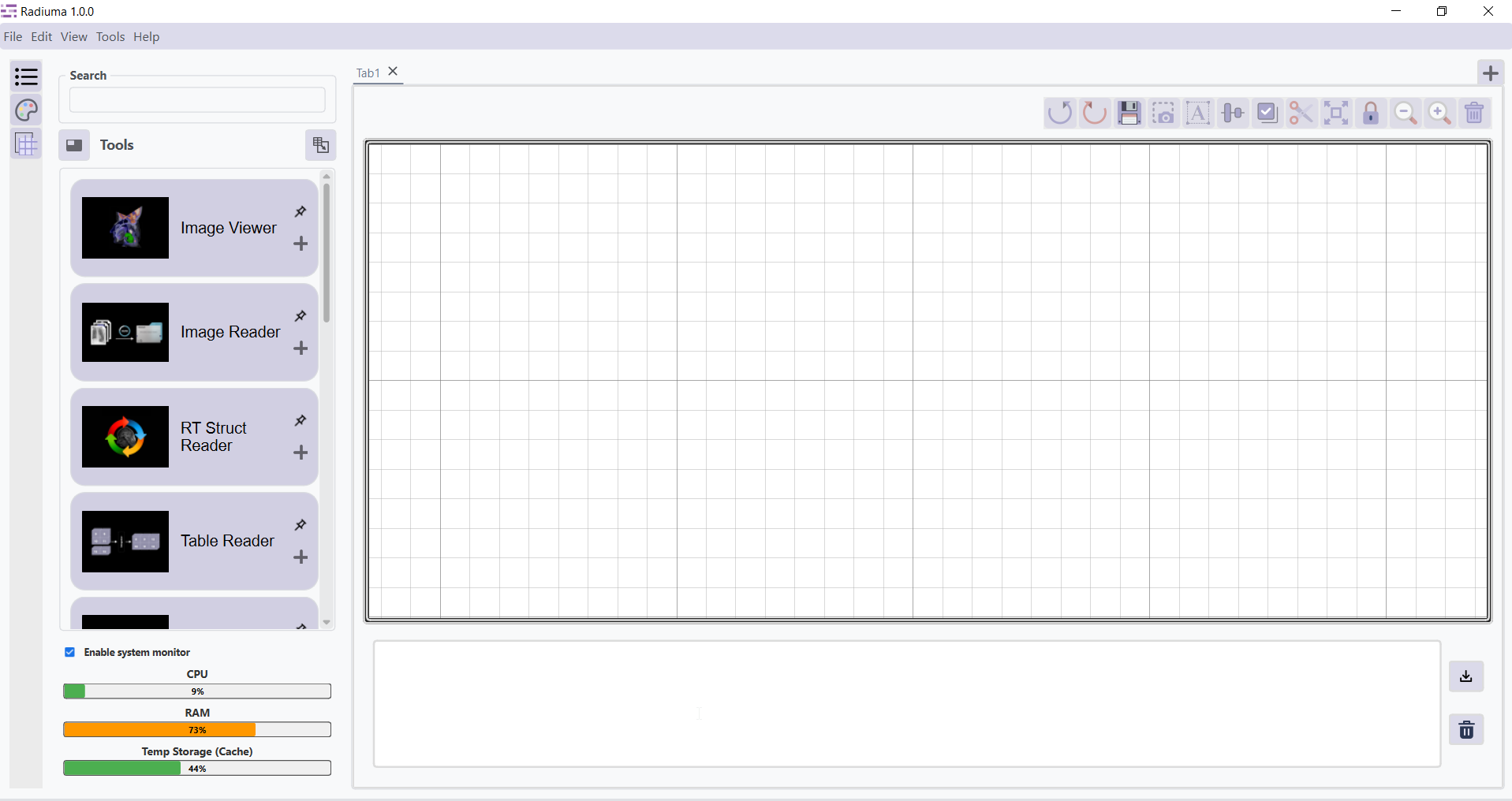1512x801 pixels.
Task: Click the Tools category folder icon
Action: tap(74, 145)
